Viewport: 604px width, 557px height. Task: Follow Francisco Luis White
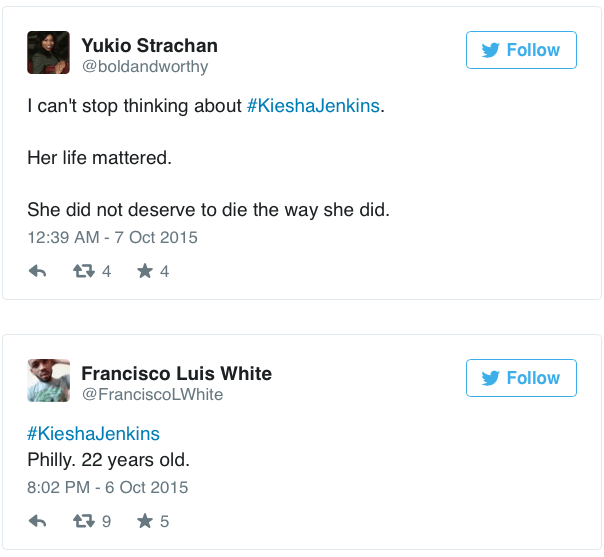(521, 378)
